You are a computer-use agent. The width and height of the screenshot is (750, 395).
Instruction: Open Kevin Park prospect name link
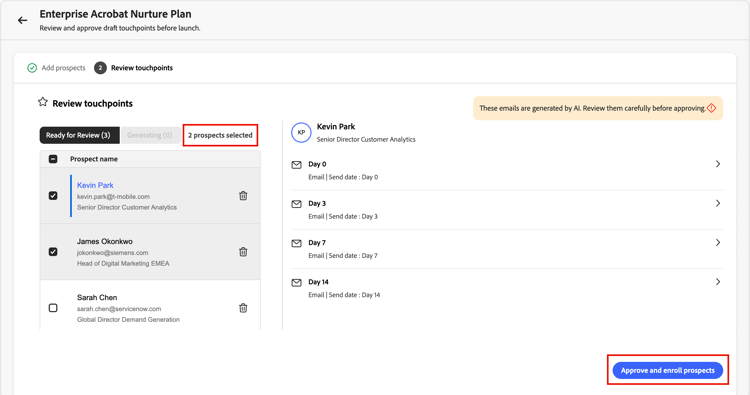95,185
